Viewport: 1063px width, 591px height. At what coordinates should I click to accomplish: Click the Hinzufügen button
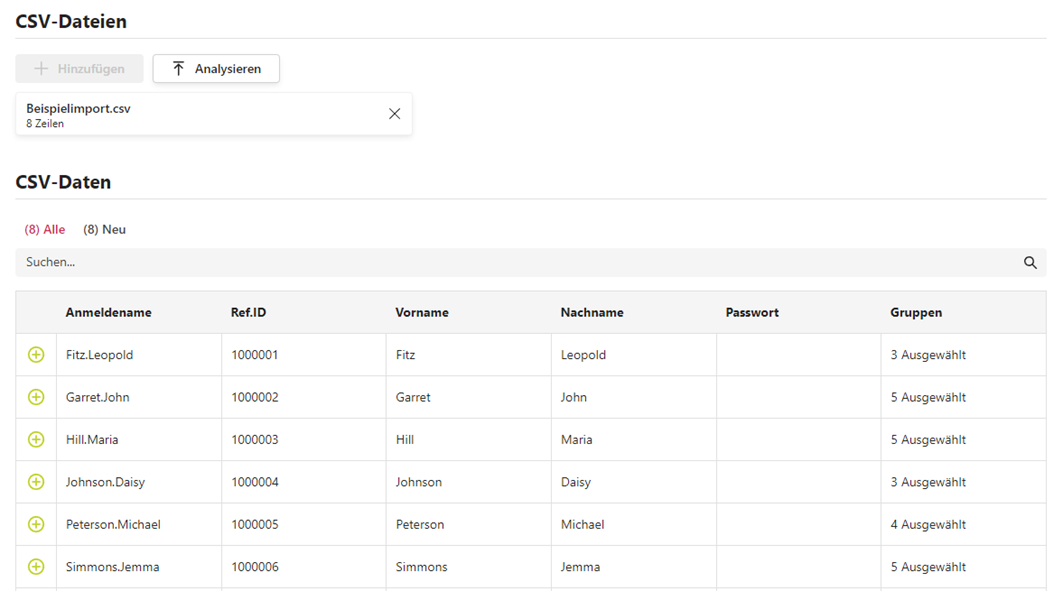pos(79,69)
